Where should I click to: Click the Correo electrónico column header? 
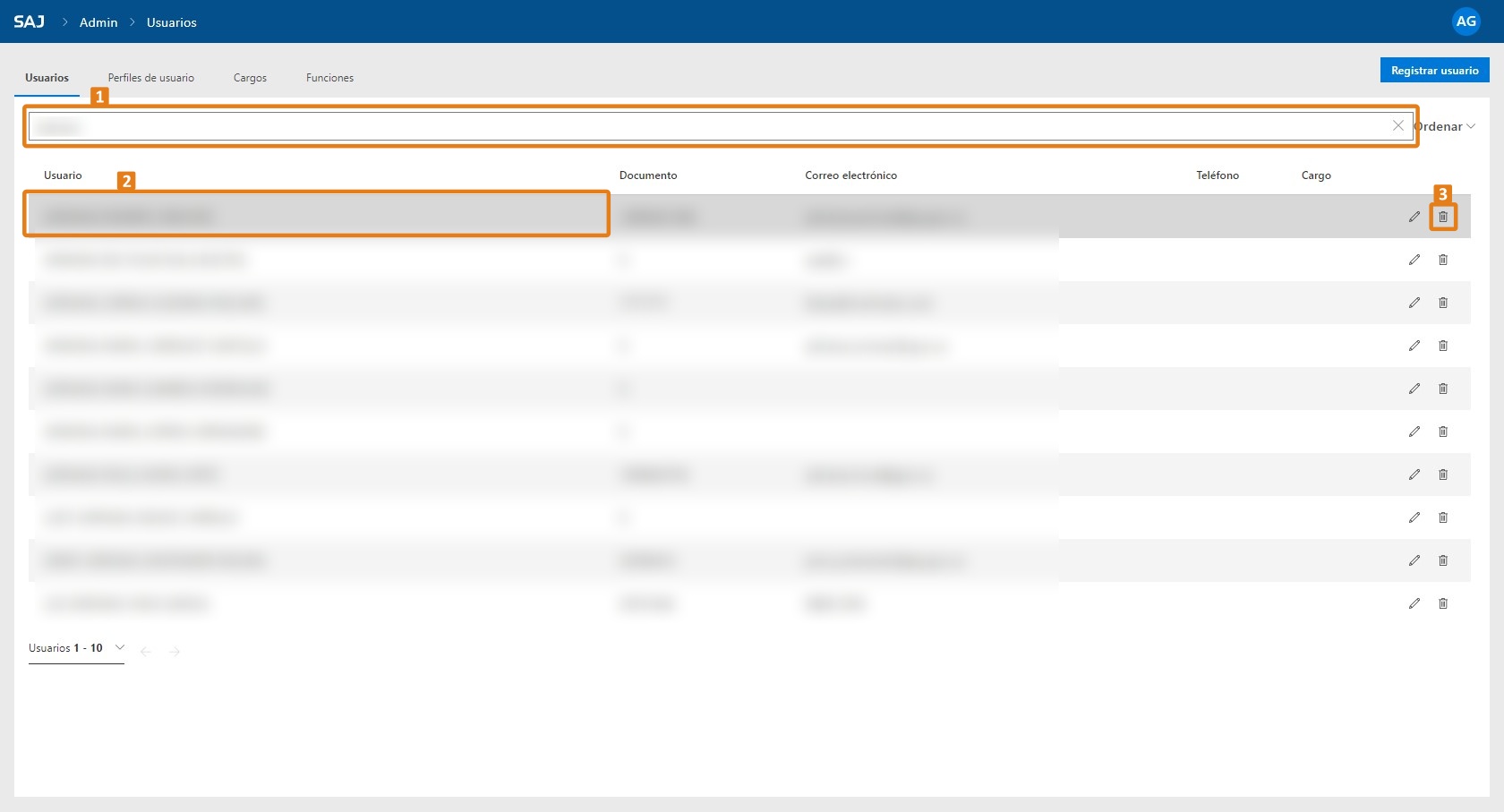coord(850,175)
